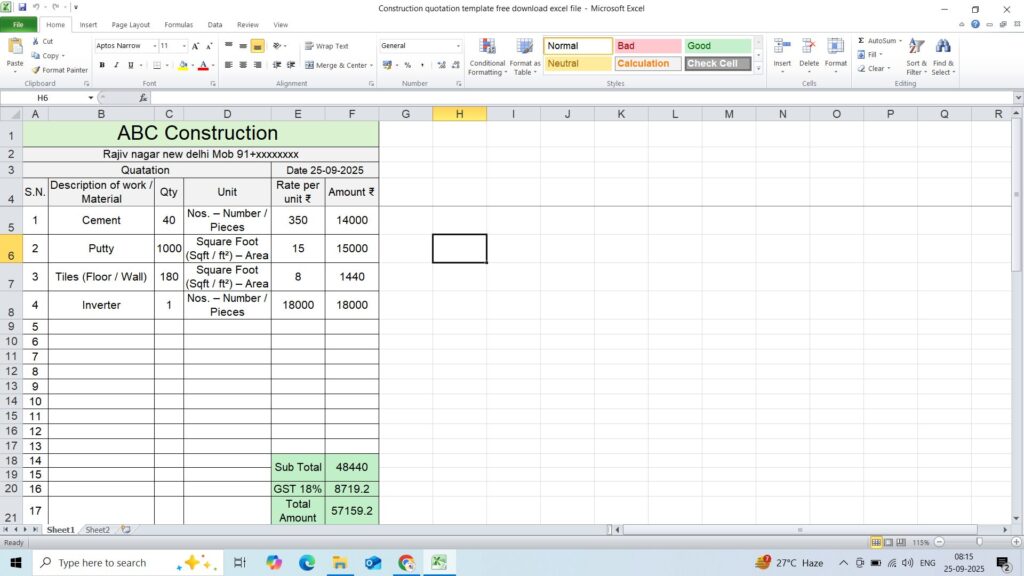The height and width of the screenshot is (576, 1024).
Task: Toggle Wrap Text on selected cell
Action: 326,46
